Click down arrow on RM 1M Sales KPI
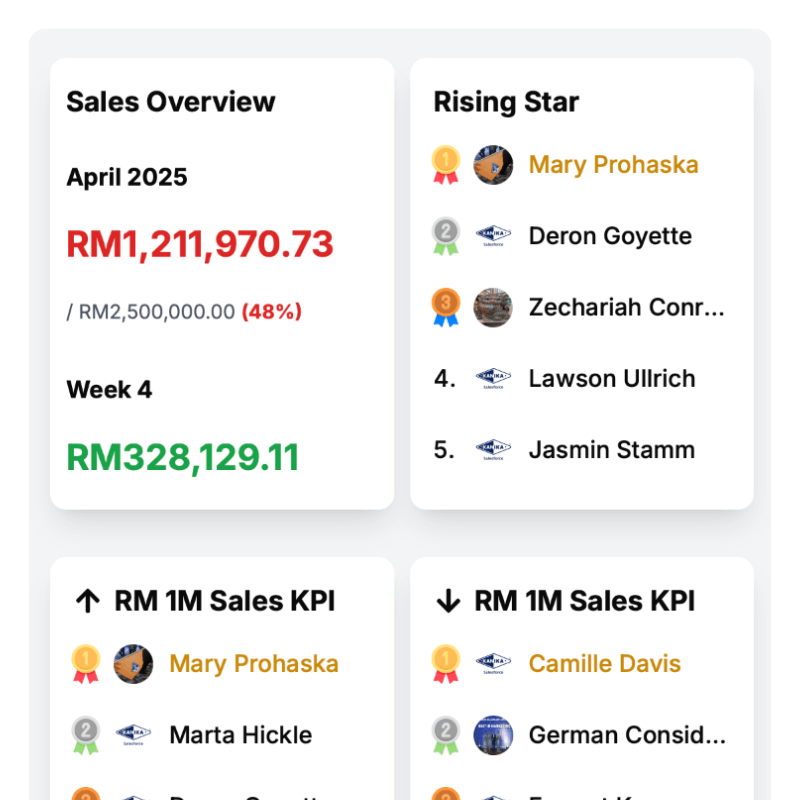The height and width of the screenshot is (800, 800). click(x=448, y=601)
